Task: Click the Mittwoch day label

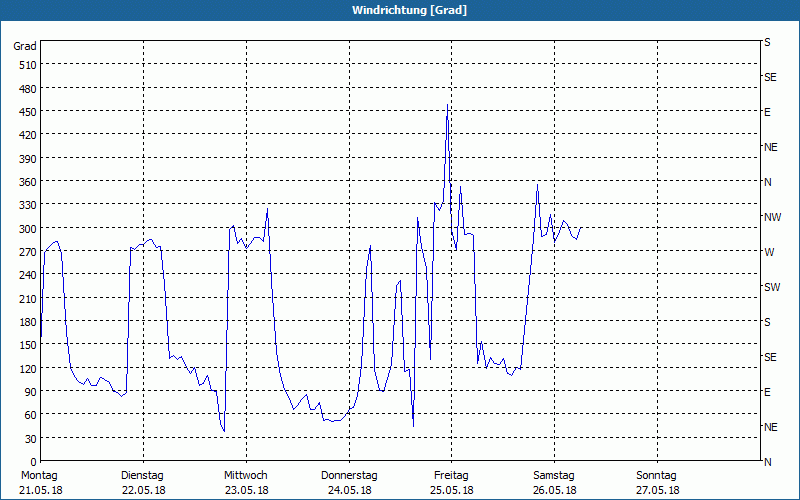Action: pyautogui.click(x=246, y=476)
